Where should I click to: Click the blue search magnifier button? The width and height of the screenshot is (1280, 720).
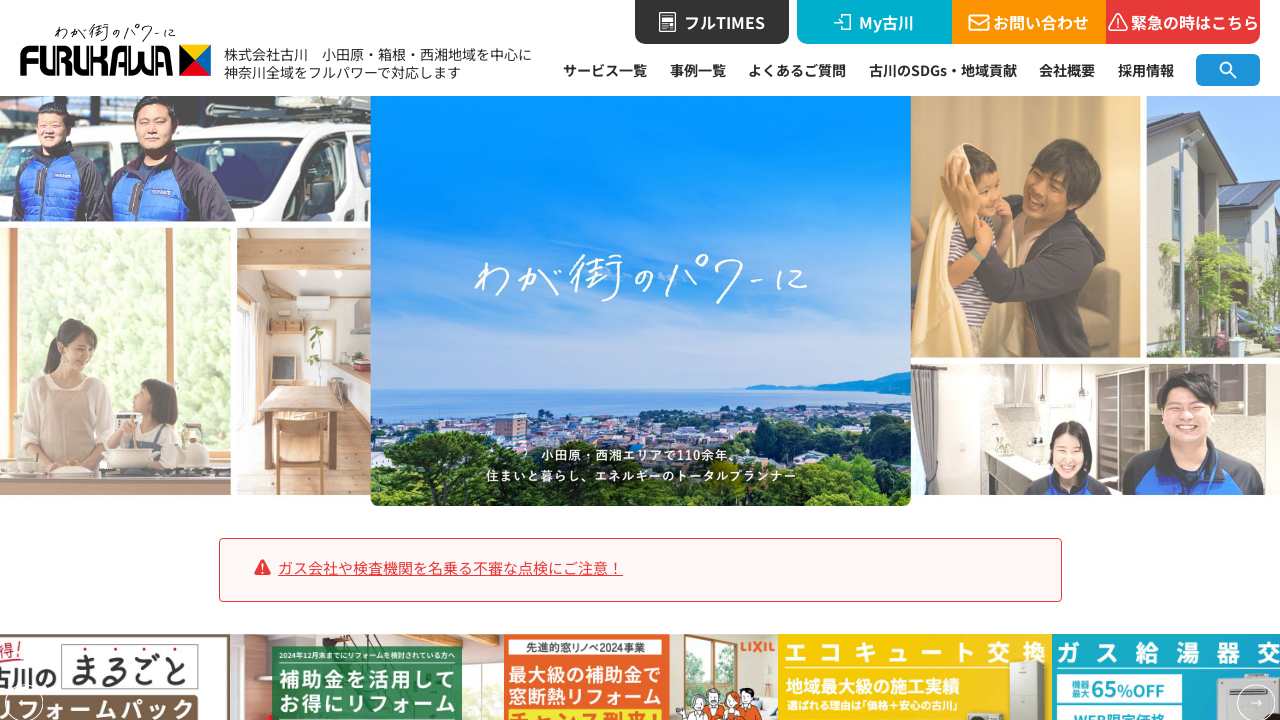coord(1227,70)
